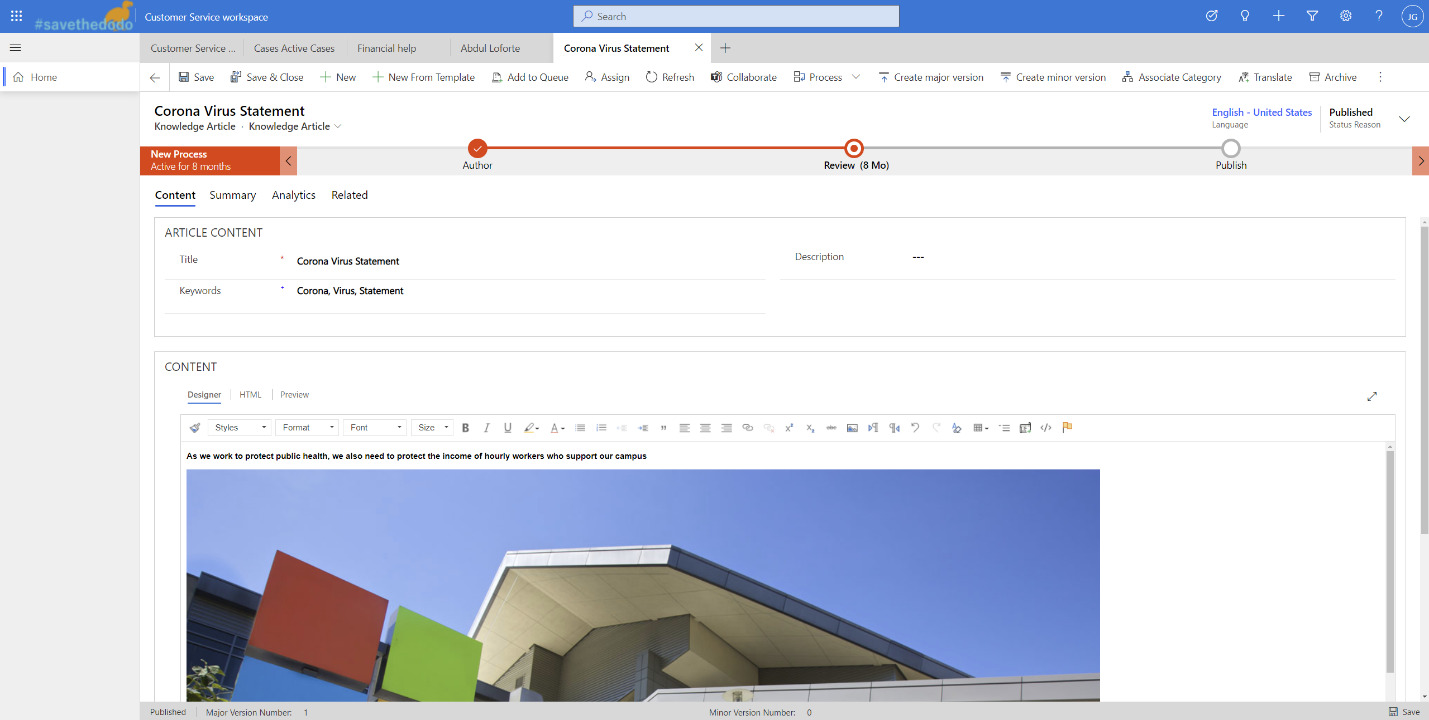The height and width of the screenshot is (720, 1429).
Task: Switch to the Analytics tab
Action: (x=294, y=195)
